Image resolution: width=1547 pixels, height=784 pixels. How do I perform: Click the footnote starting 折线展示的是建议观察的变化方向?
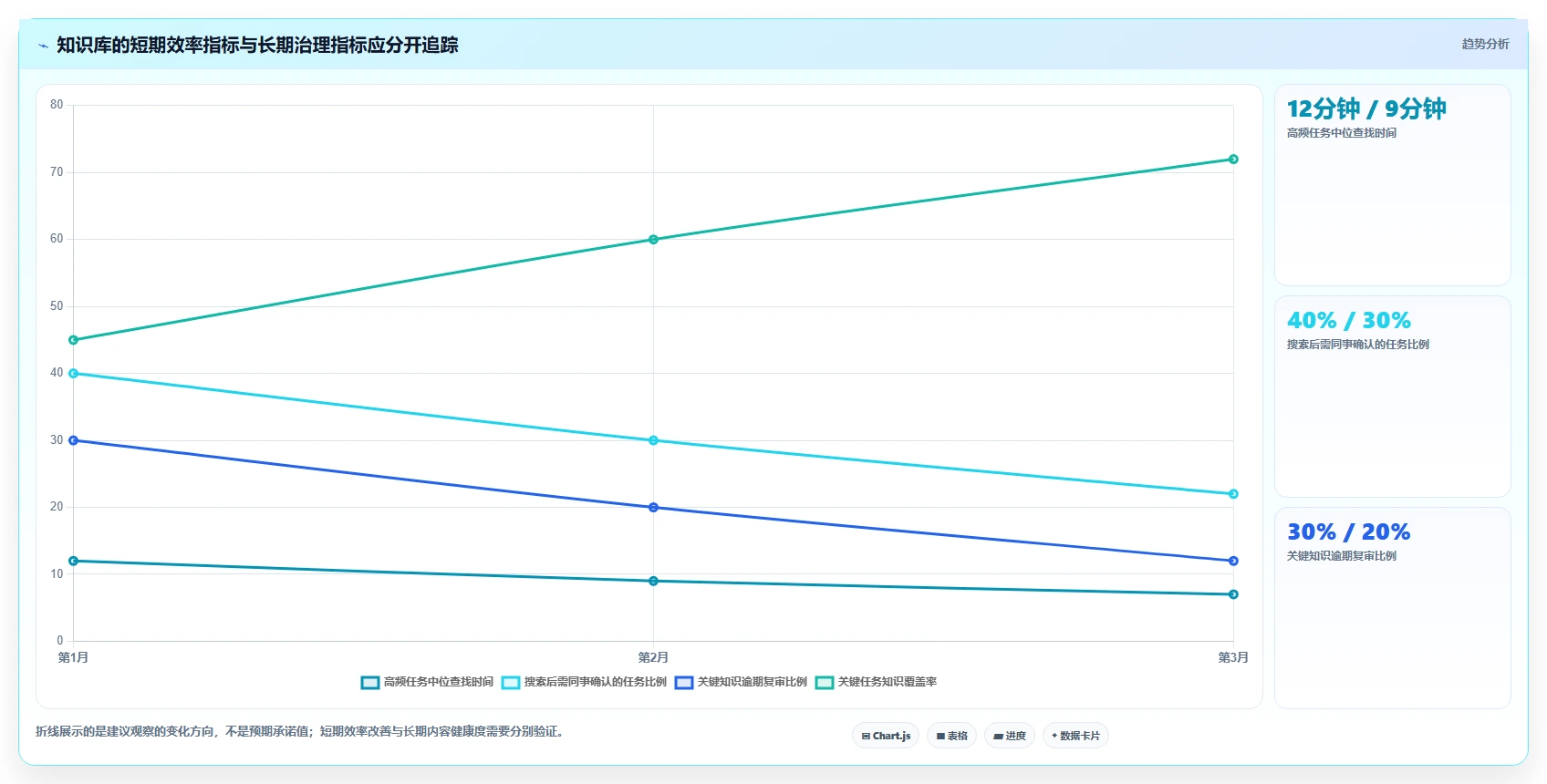click(301, 731)
